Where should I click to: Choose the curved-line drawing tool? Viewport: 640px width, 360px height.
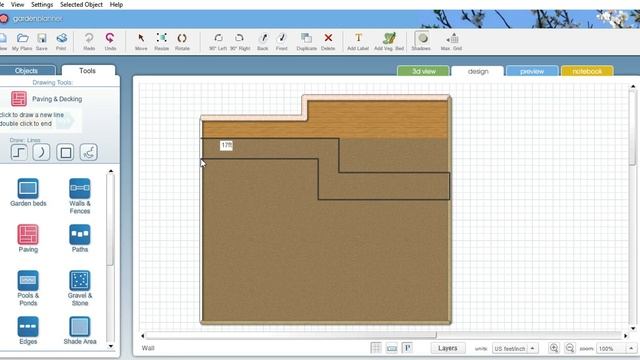click(x=41, y=153)
